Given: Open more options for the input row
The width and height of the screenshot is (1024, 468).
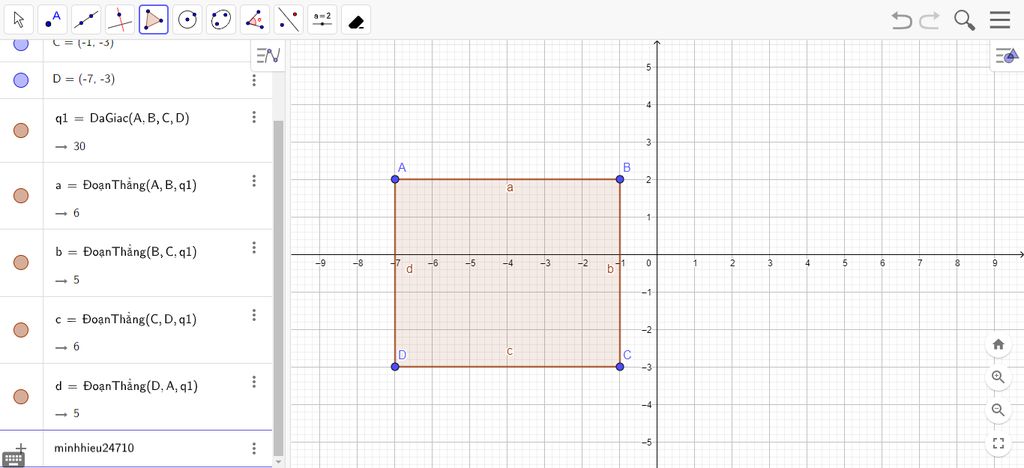Looking at the screenshot, I should [x=254, y=448].
